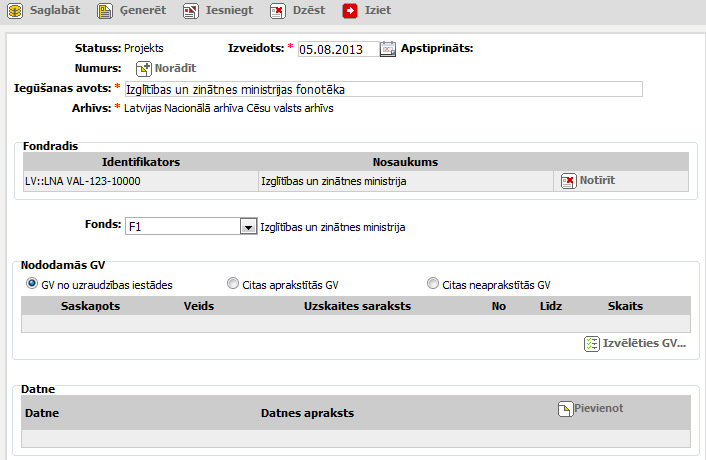Click the Norādīt number icon
The width and height of the screenshot is (706, 460).
point(143,68)
